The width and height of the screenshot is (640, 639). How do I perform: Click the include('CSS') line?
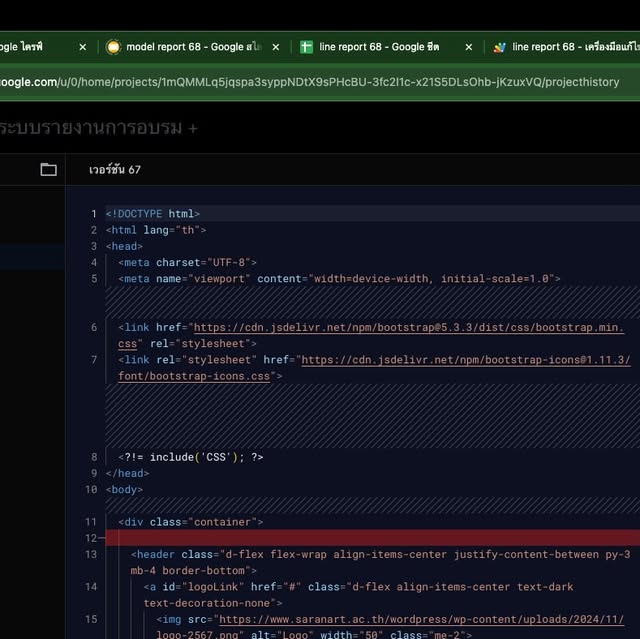coord(191,457)
